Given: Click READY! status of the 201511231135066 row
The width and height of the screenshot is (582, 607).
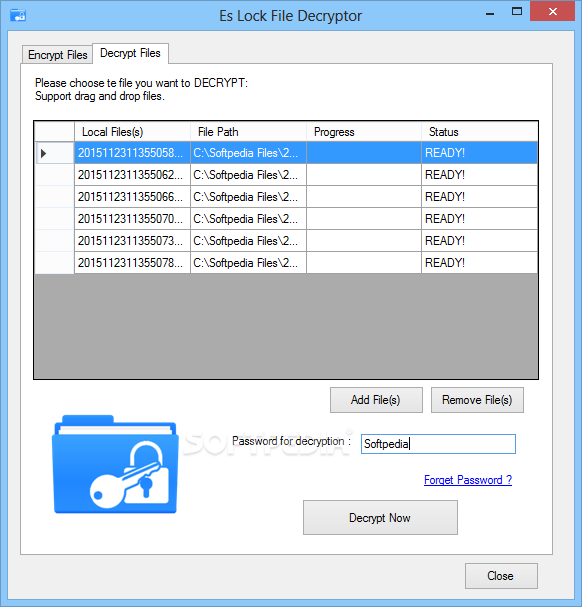Looking at the screenshot, I should click(479, 197).
